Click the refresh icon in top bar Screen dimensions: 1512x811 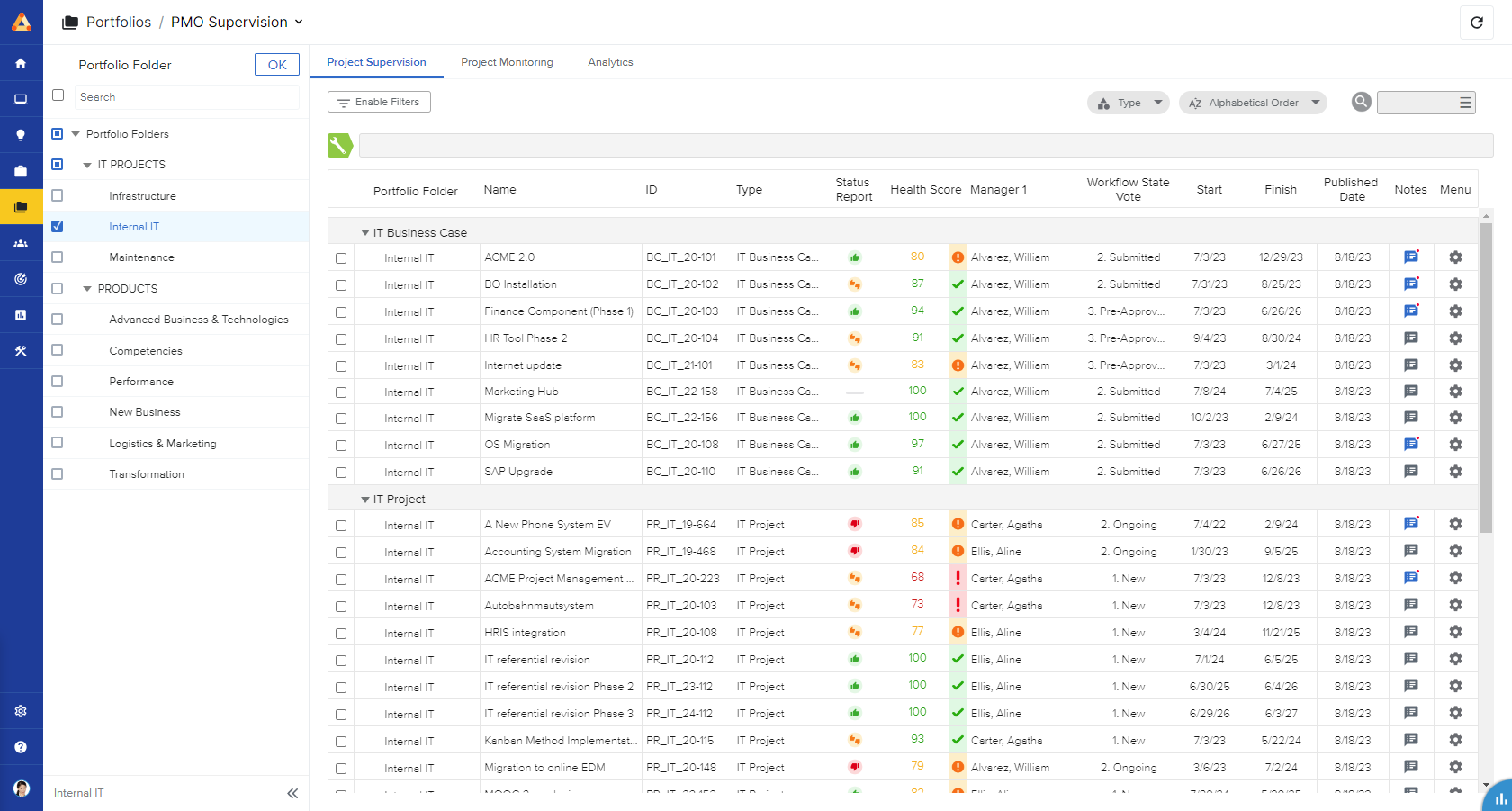coord(1477,23)
